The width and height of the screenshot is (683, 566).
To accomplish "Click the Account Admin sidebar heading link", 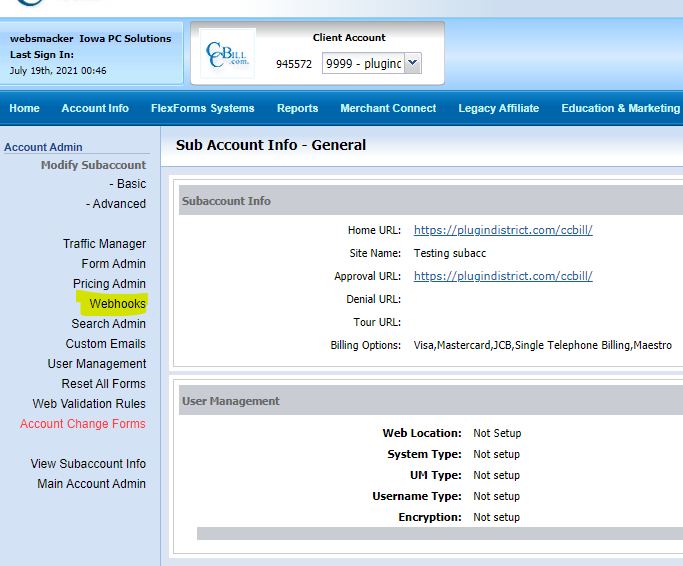I will pos(43,147).
